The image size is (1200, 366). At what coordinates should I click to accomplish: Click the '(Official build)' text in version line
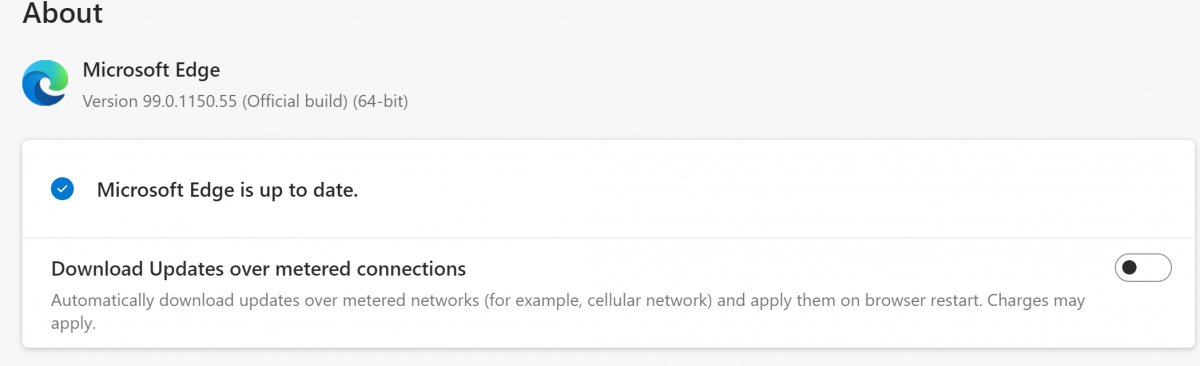click(295, 101)
